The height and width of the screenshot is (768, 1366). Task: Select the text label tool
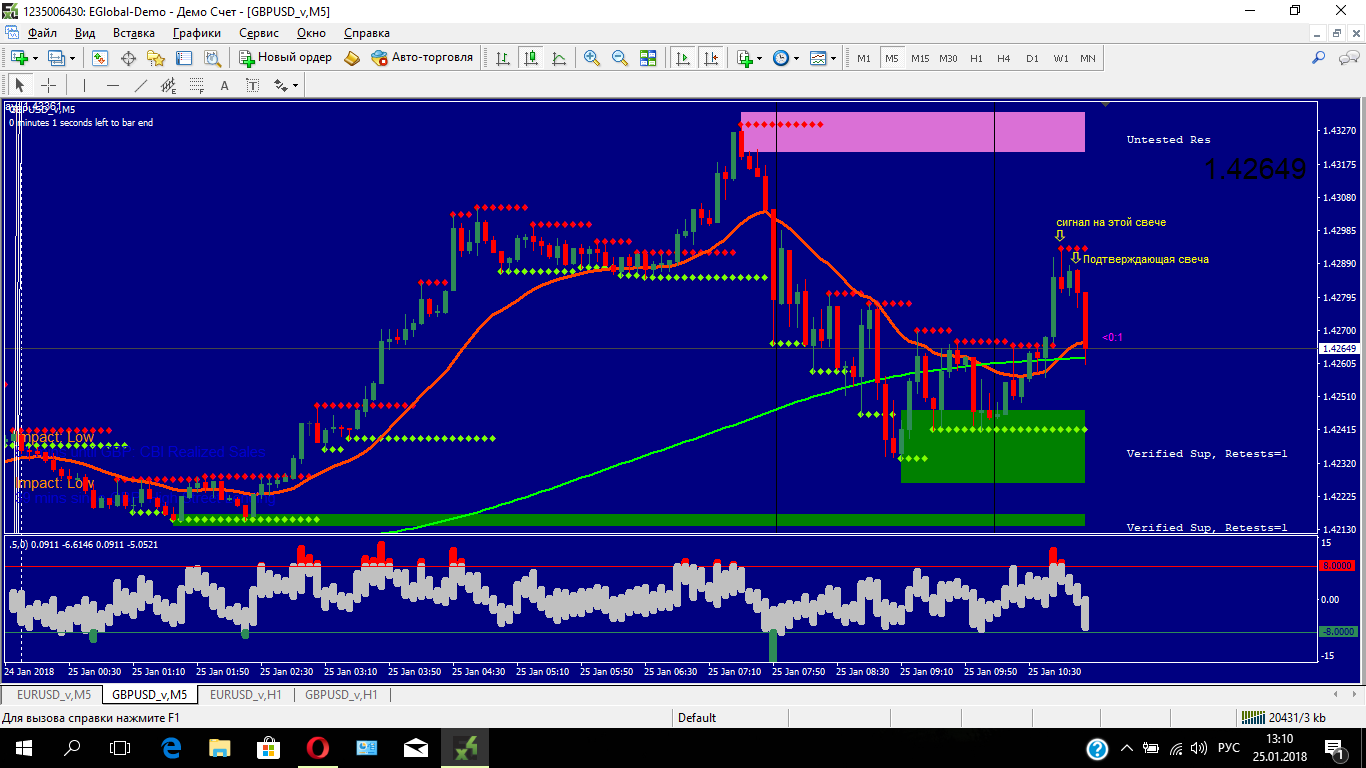click(x=225, y=85)
